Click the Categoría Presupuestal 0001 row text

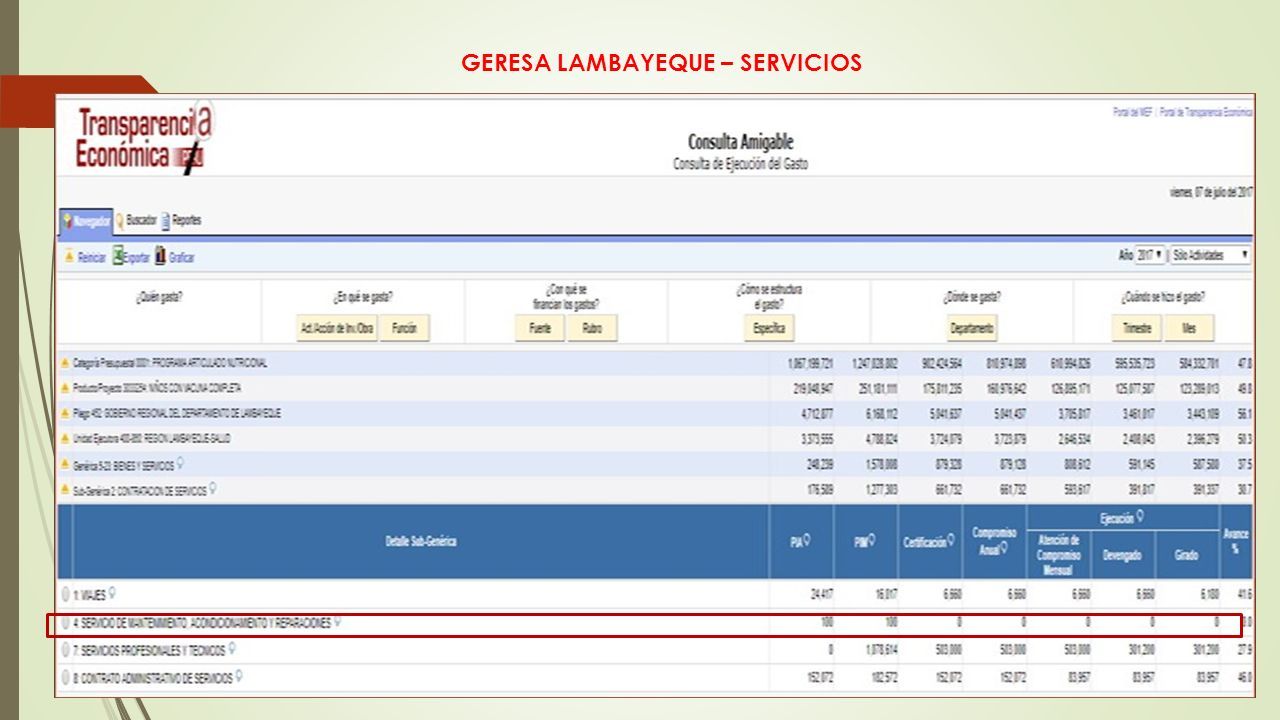point(170,363)
